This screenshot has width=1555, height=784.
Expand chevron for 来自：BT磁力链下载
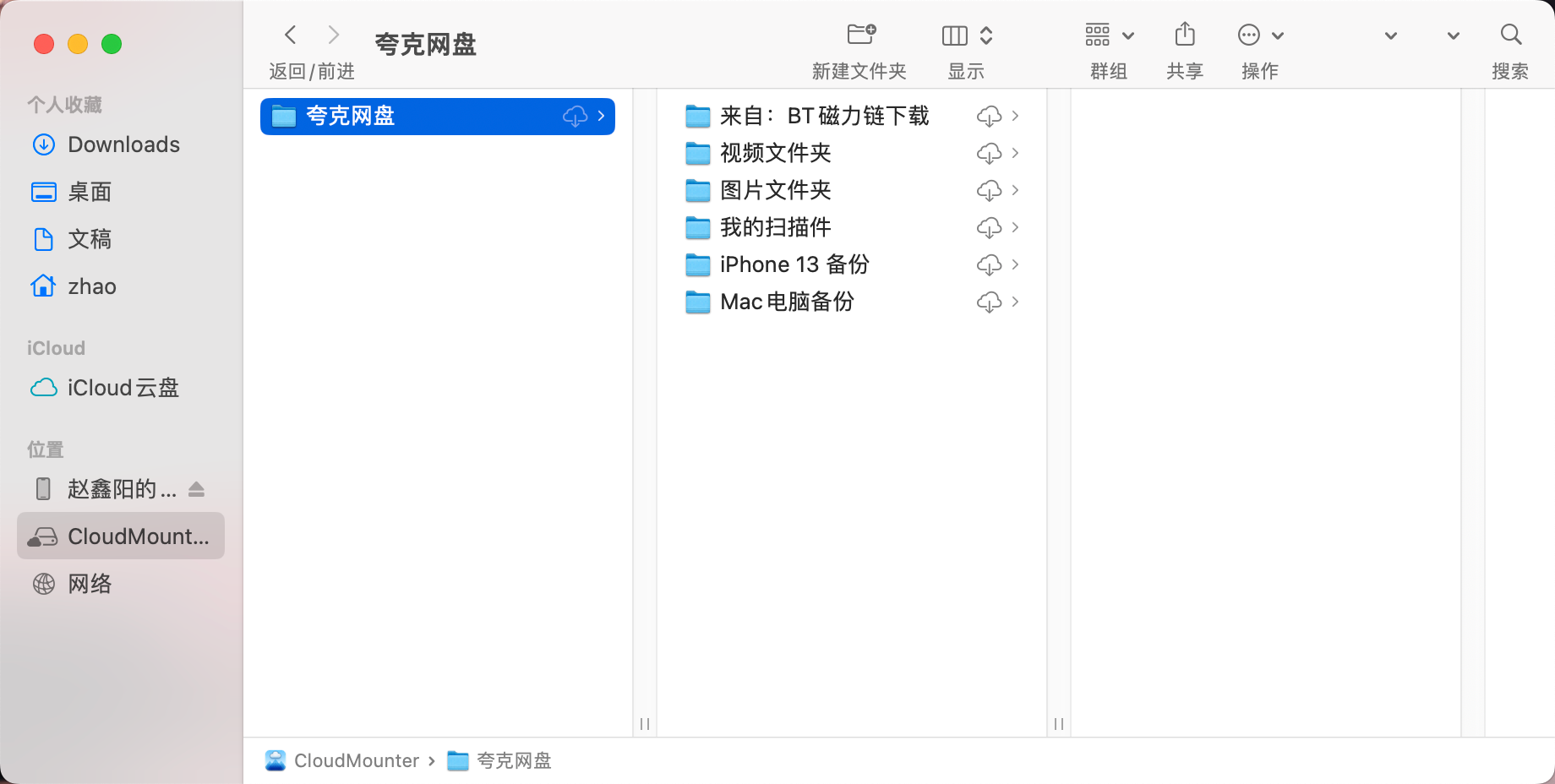click(x=1015, y=116)
